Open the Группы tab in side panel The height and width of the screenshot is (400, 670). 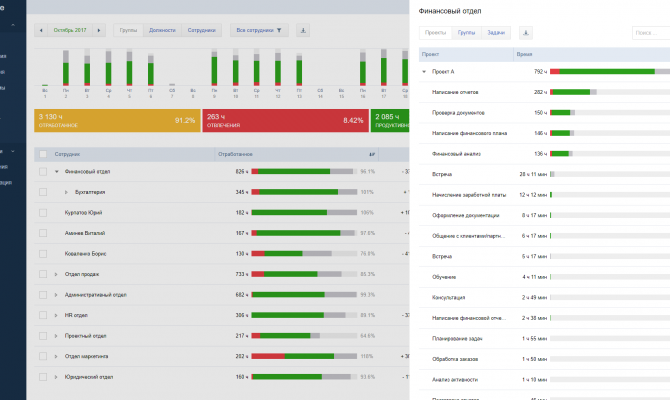pos(467,33)
